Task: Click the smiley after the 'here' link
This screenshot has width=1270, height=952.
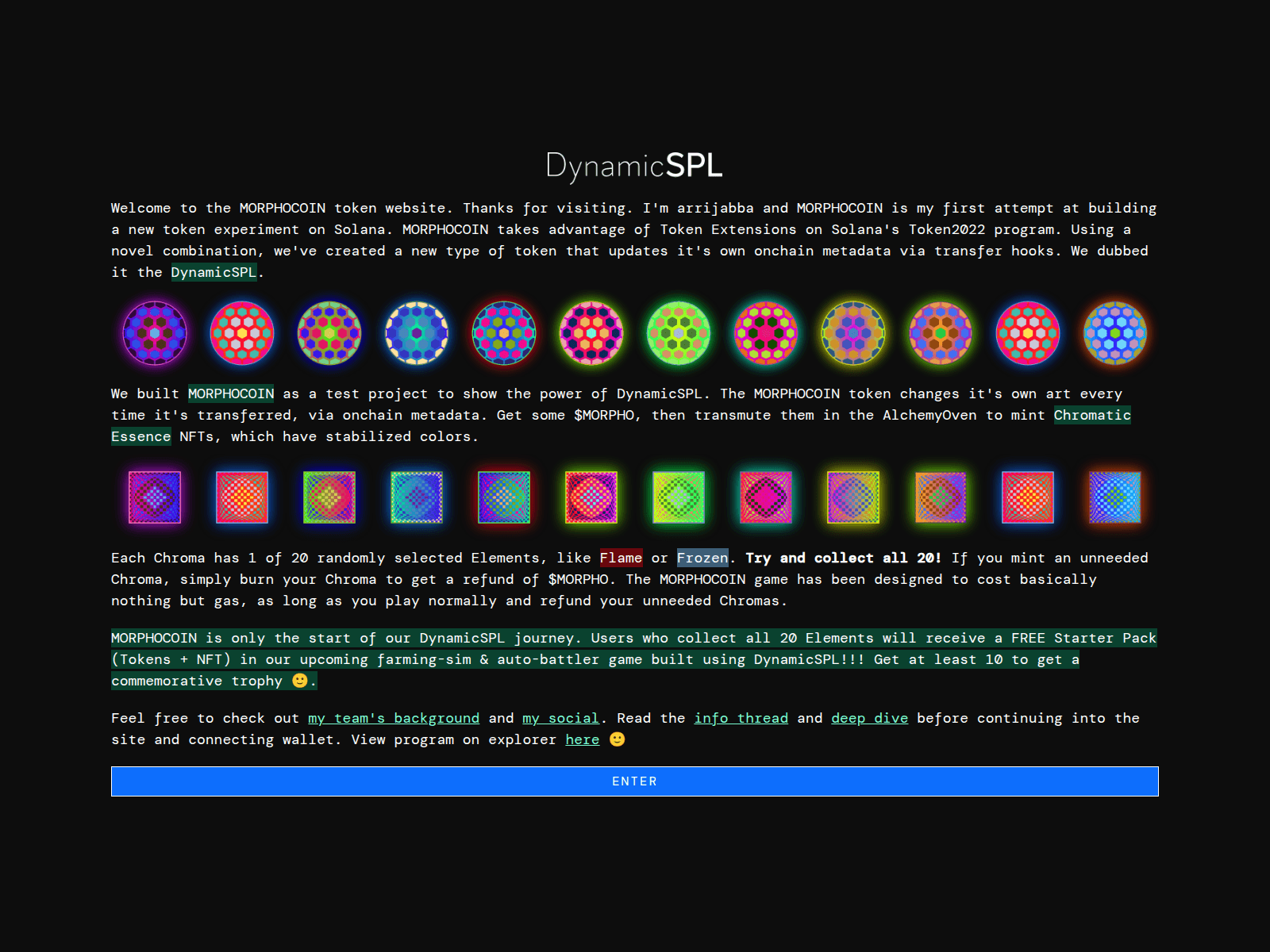Action: click(618, 739)
